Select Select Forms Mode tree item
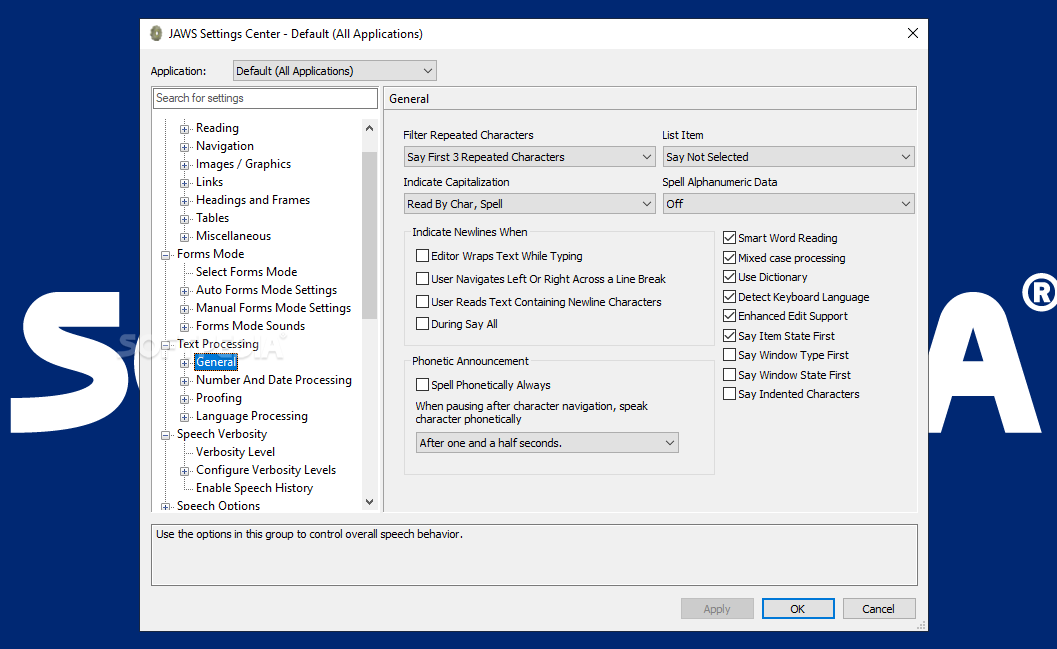The height and width of the screenshot is (649, 1057). [247, 272]
